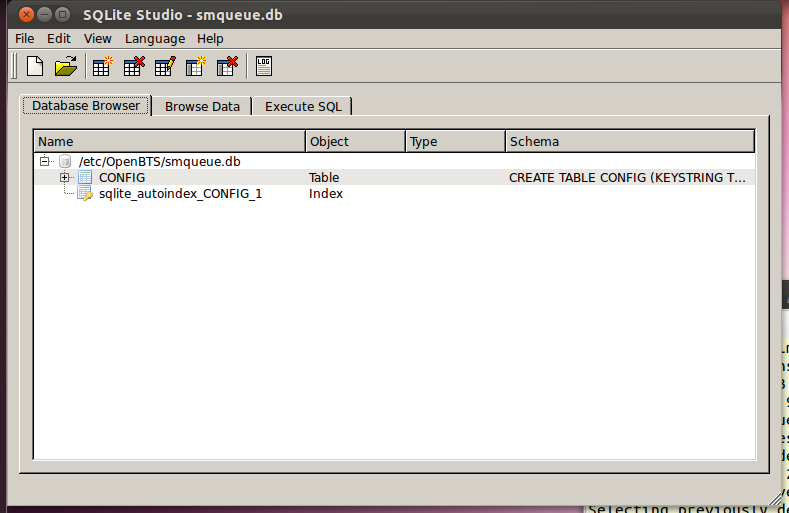Click the Modify Table pencil icon

(x=165, y=67)
